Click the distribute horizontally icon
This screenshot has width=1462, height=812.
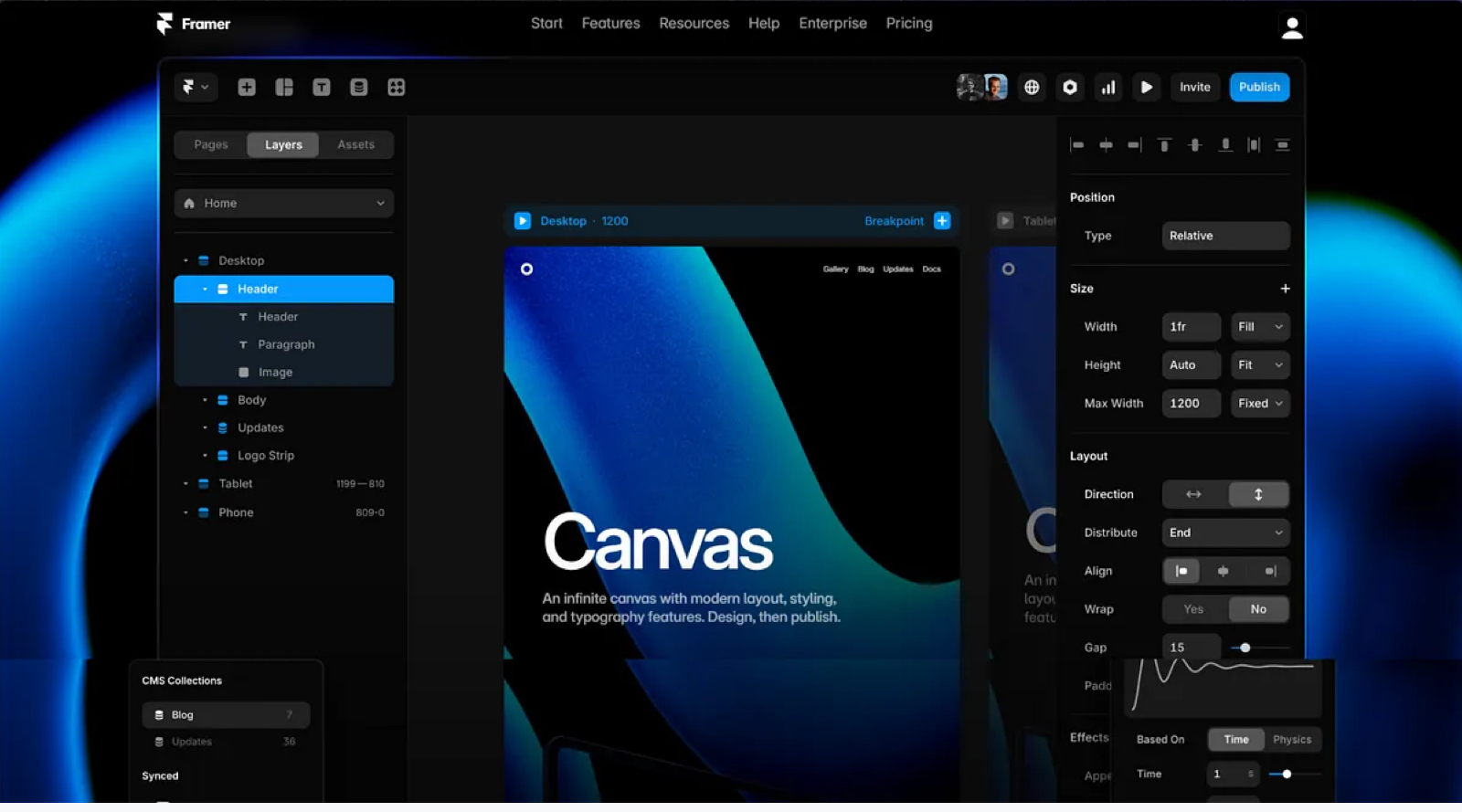[1254, 144]
